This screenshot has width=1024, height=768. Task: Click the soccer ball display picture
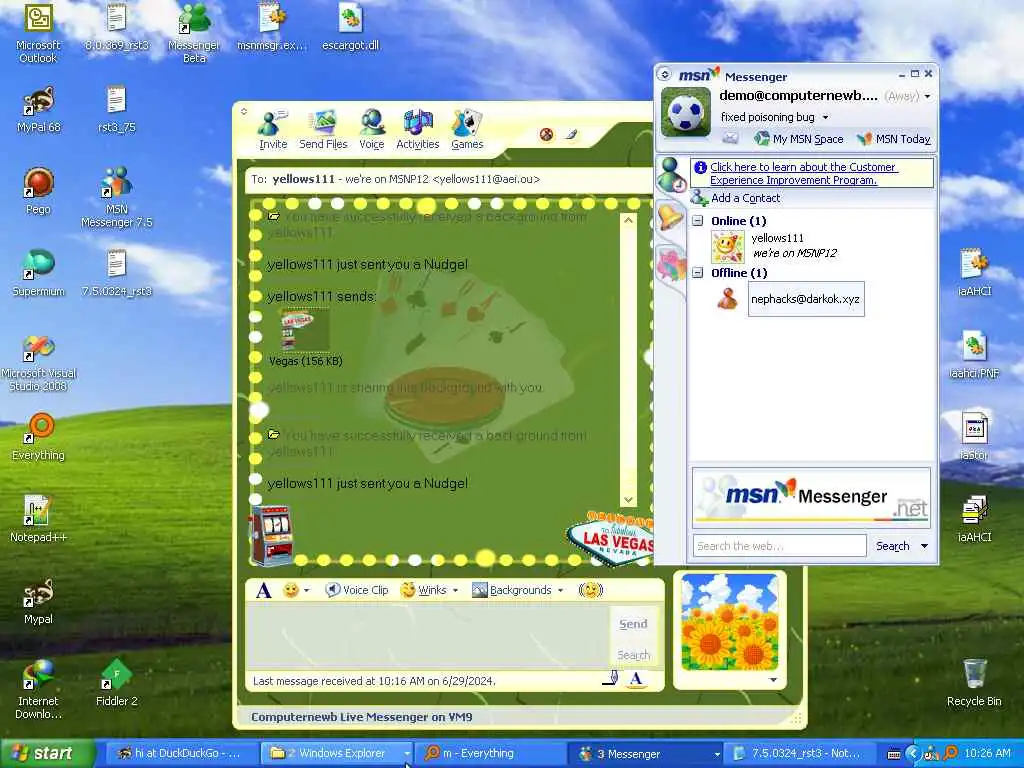click(x=686, y=112)
